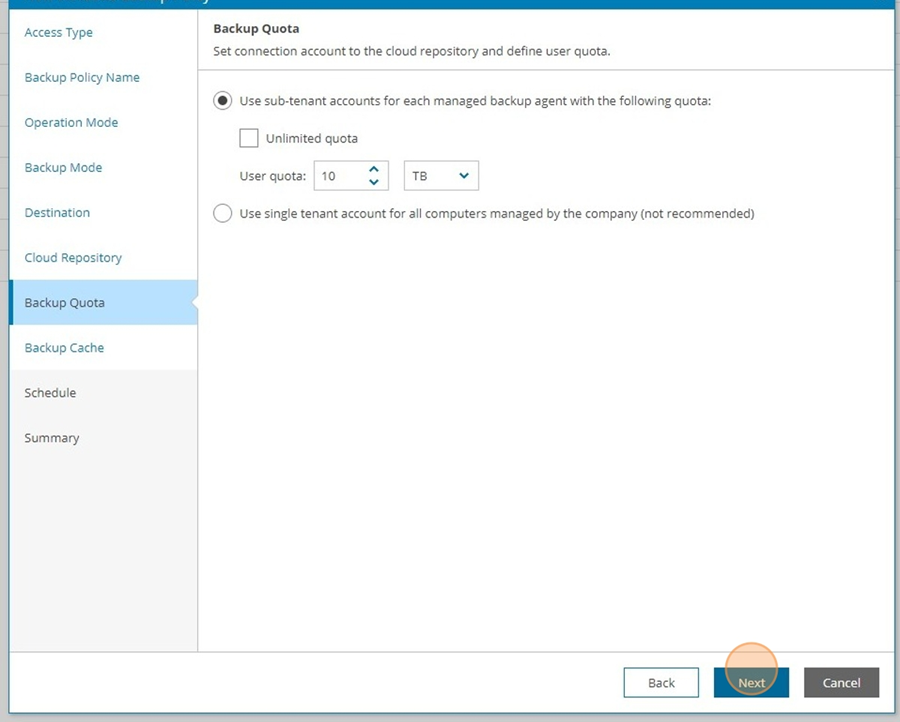Cancel the backup policy wizard
Image resolution: width=900 pixels, height=722 pixels.
point(841,682)
